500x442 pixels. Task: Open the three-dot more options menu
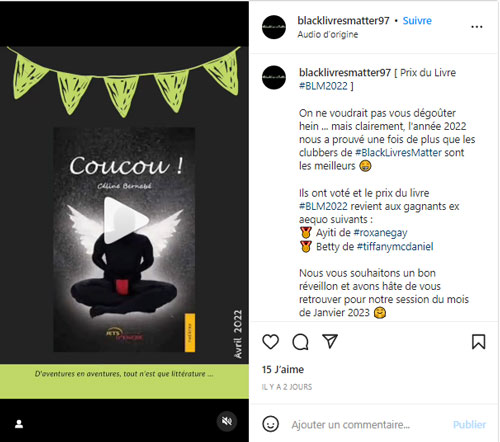pos(477,27)
